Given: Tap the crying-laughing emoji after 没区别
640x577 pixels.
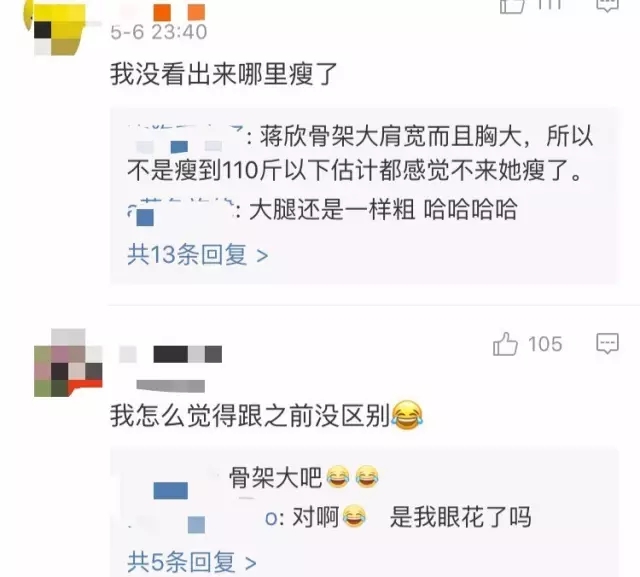Looking at the screenshot, I should tap(407, 415).
